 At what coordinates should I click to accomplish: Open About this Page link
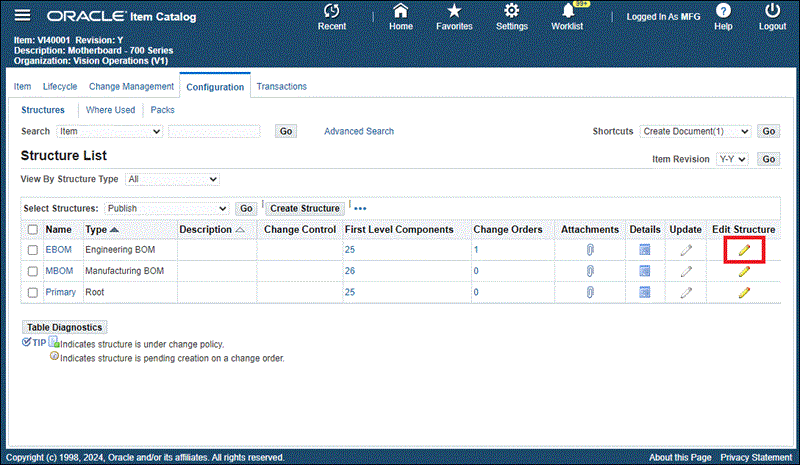click(x=680, y=457)
